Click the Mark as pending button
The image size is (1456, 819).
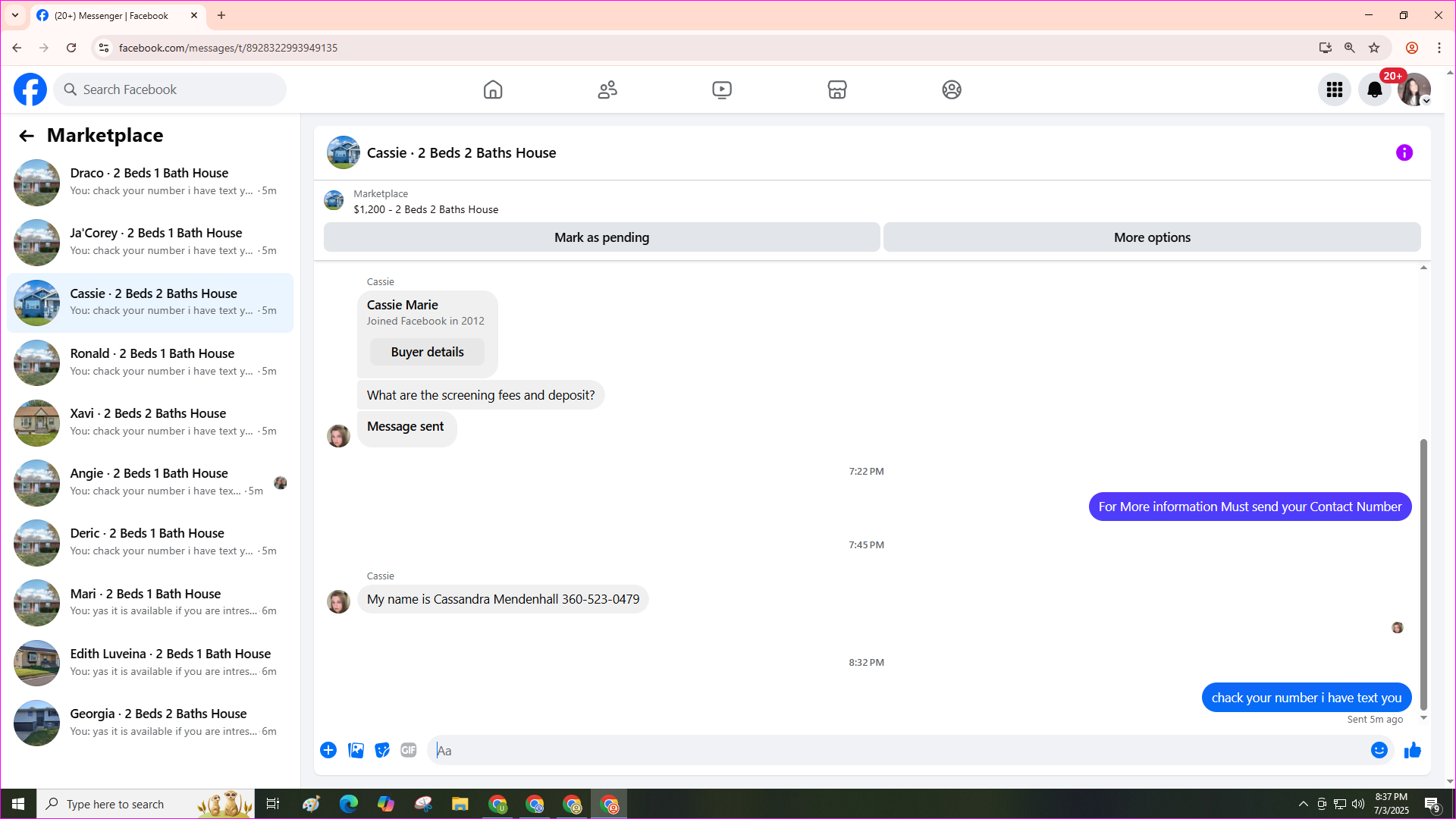[601, 237]
